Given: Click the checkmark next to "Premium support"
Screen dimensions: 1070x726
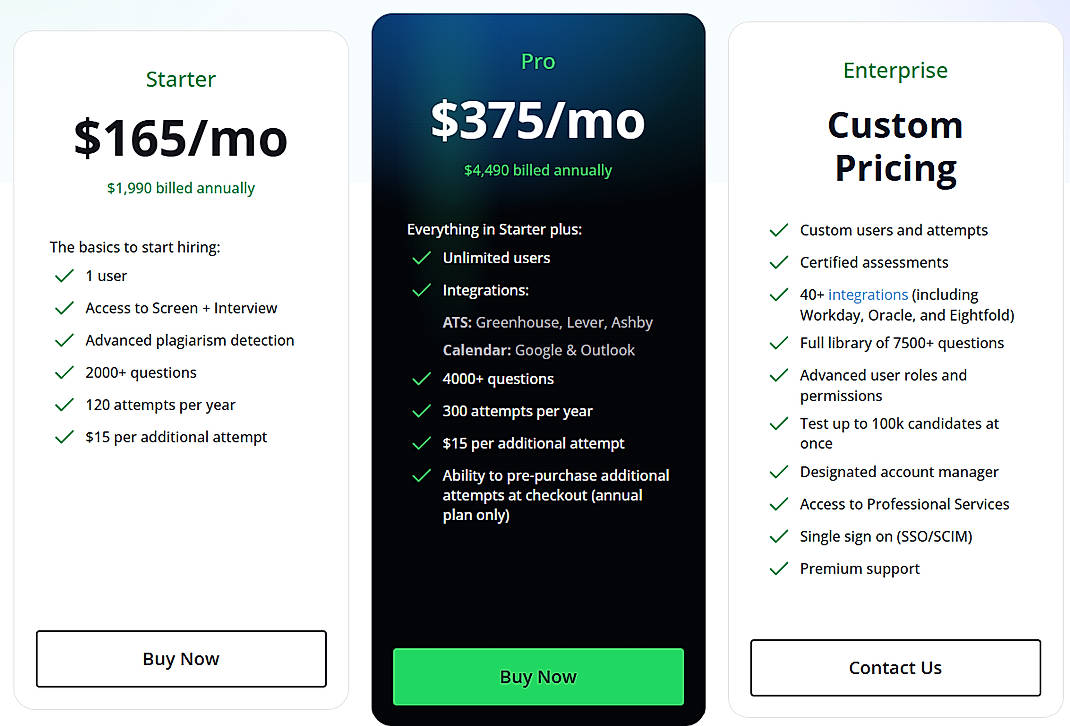Looking at the screenshot, I should tap(779, 568).
